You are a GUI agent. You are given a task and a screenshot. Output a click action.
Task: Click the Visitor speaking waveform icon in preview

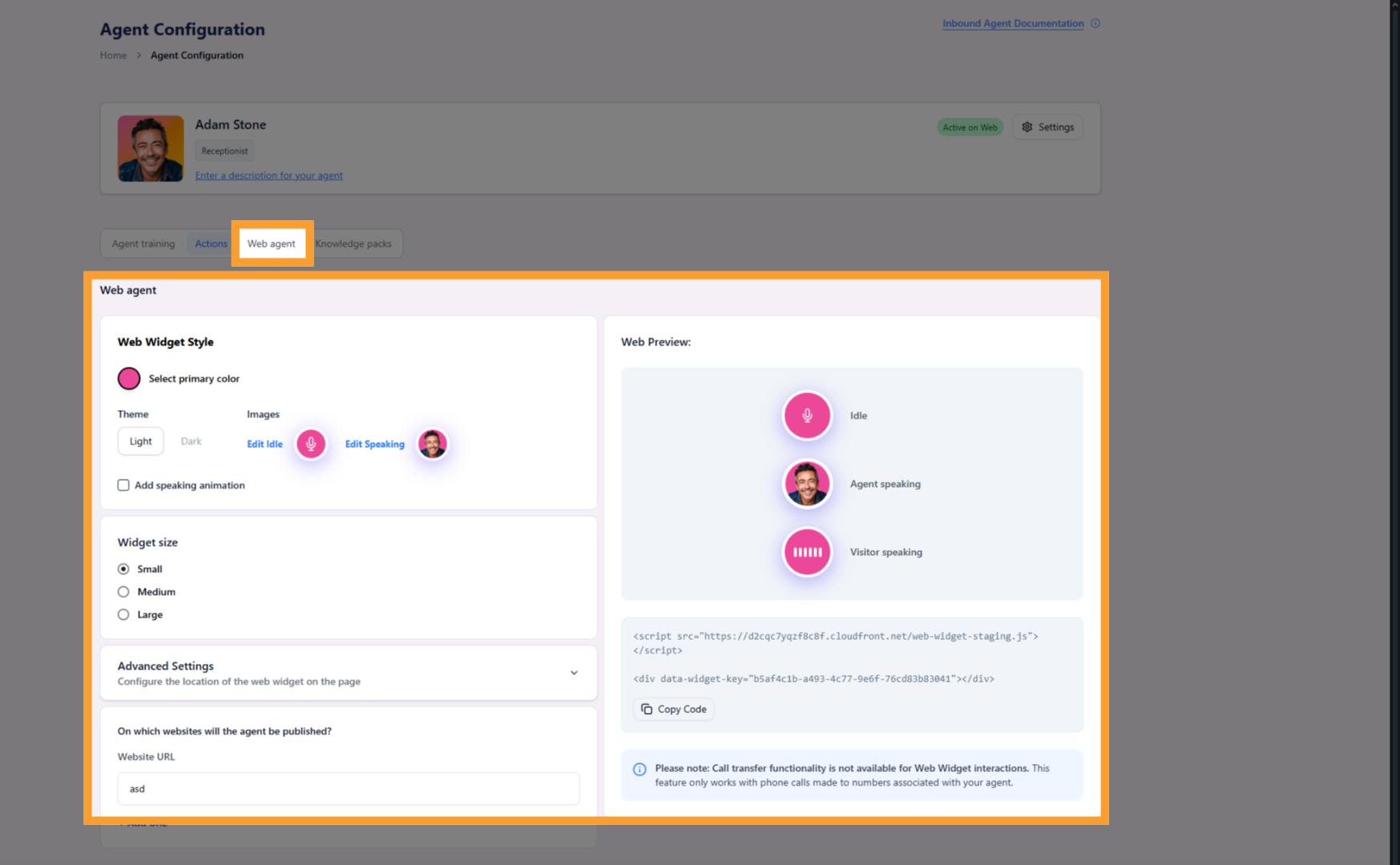tap(807, 552)
